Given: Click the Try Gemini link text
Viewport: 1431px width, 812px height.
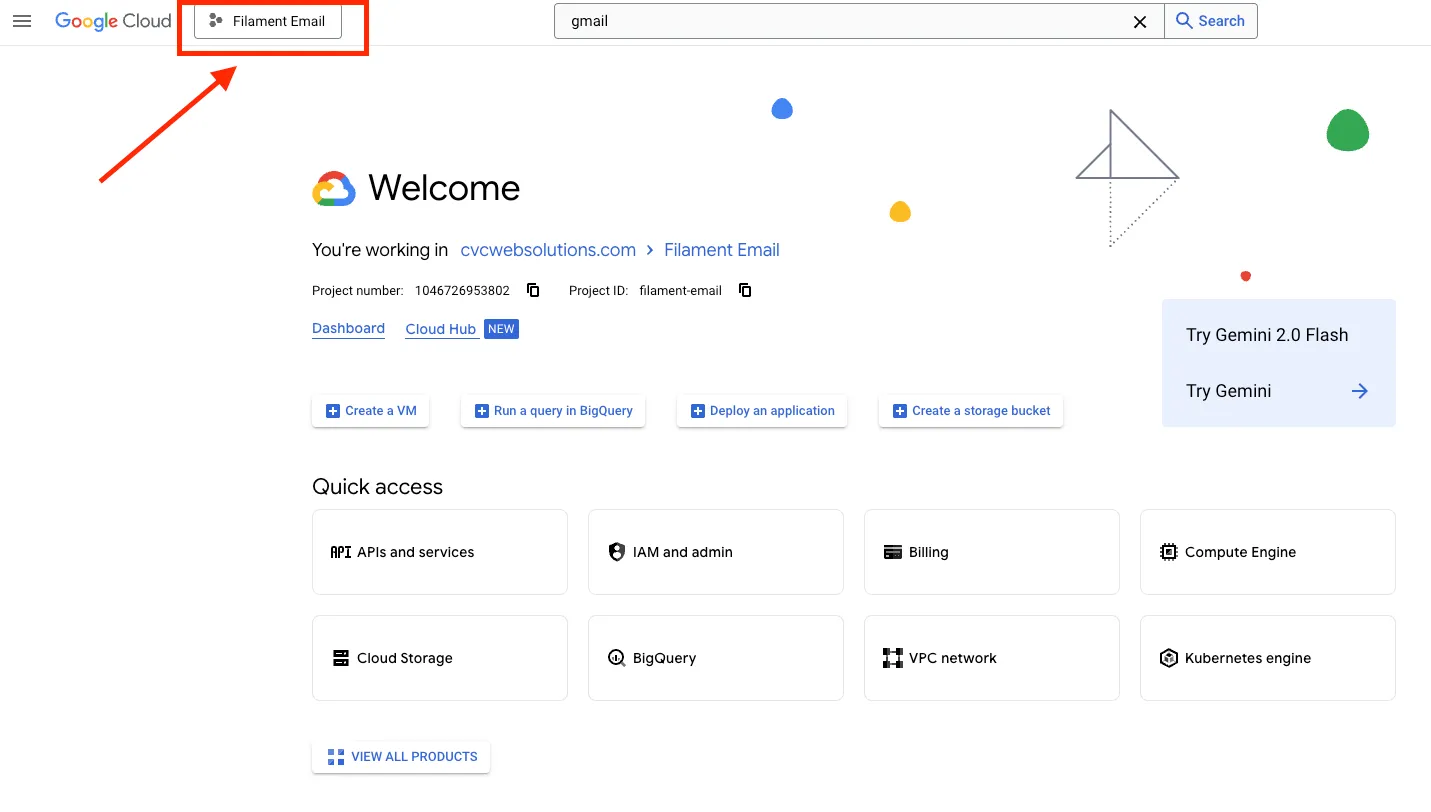Looking at the screenshot, I should [1229, 391].
